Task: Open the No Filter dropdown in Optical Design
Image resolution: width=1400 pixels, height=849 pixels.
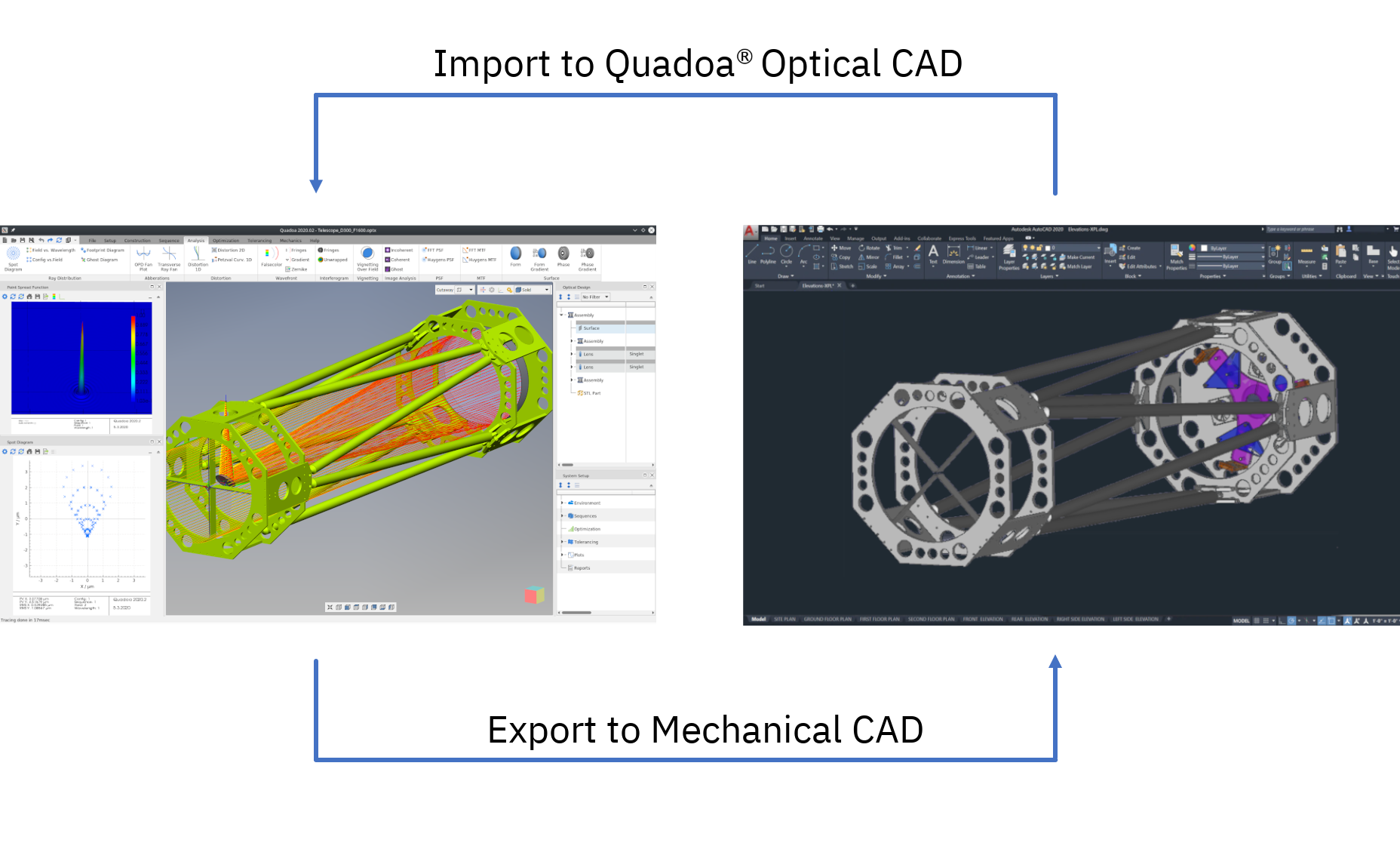Action: point(595,297)
